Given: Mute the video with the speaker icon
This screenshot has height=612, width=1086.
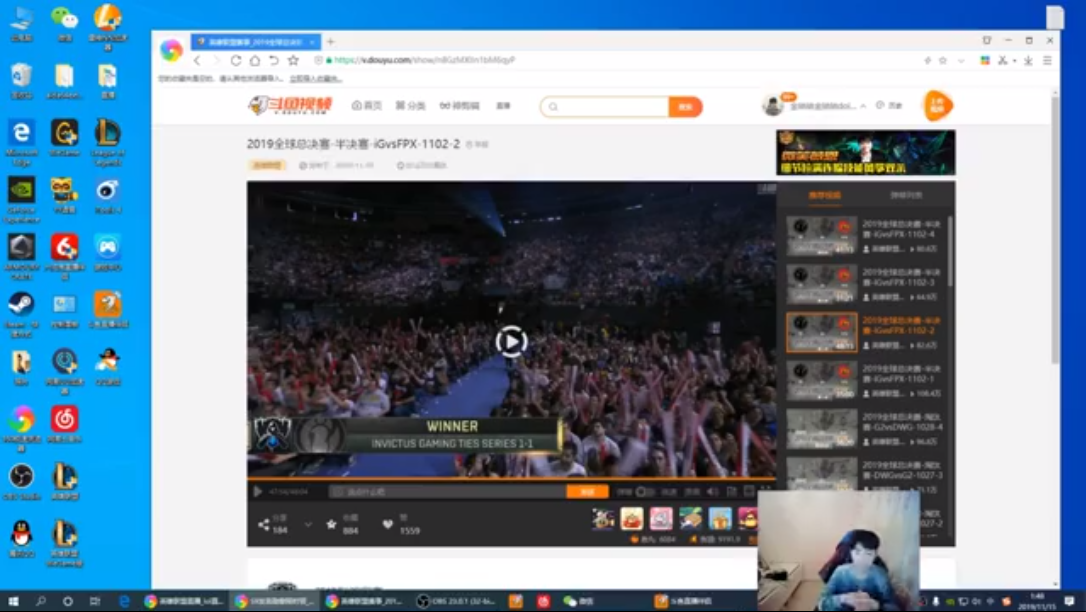Looking at the screenshot, I should pyautogui.click(x=713, y=492).
